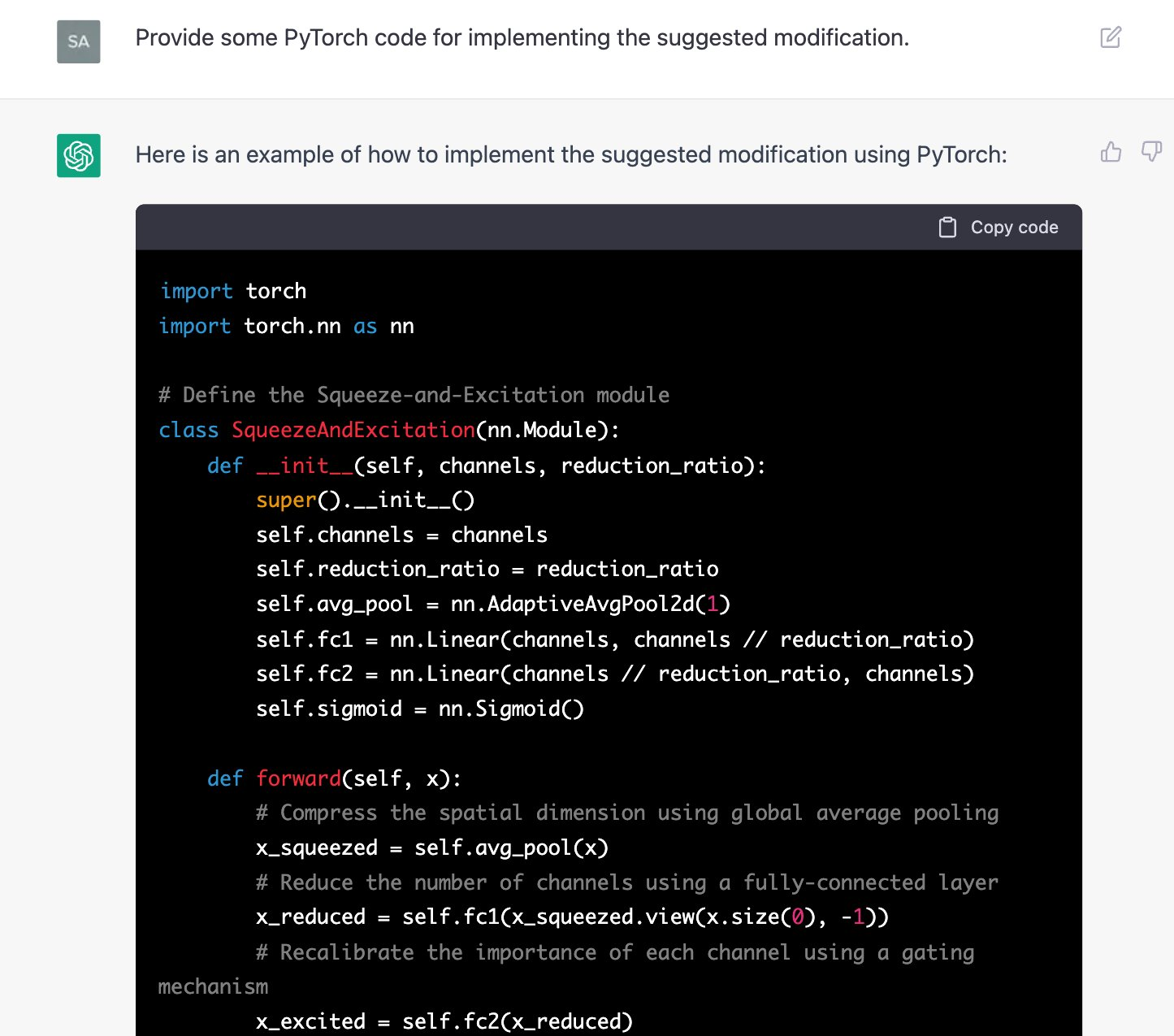The height and width of the screenshot is (1036, 1174).
Task: Click the comment 'Compress the spatial dimension'
Action: pos(627,813)
